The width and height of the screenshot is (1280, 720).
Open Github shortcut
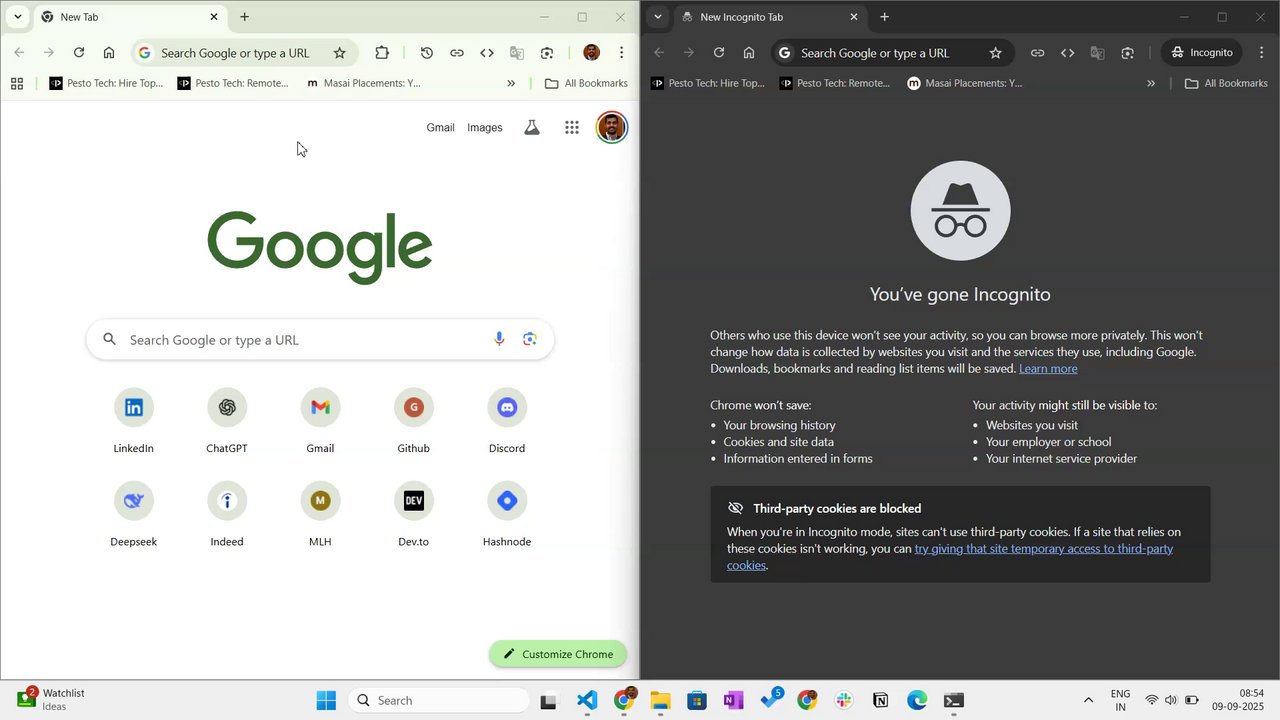pos(414,421)
